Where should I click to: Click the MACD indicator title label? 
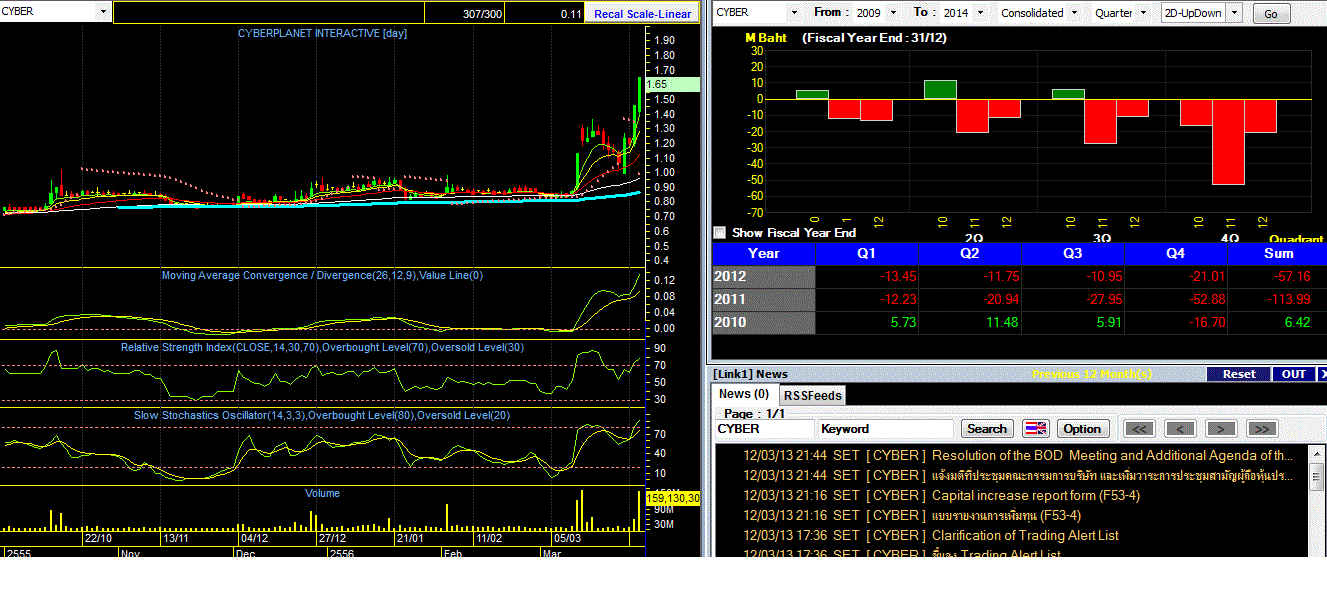322,275
